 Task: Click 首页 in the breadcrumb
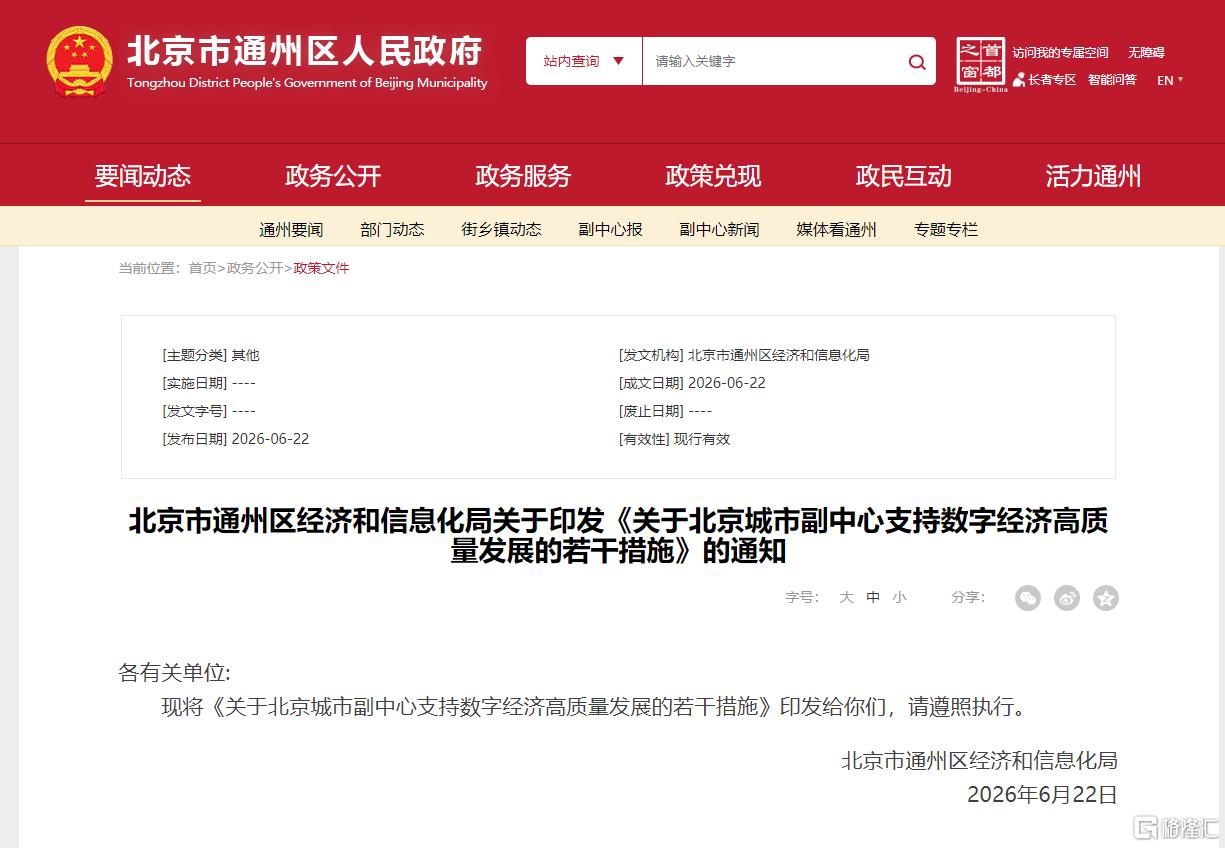(x=202, y=268)
